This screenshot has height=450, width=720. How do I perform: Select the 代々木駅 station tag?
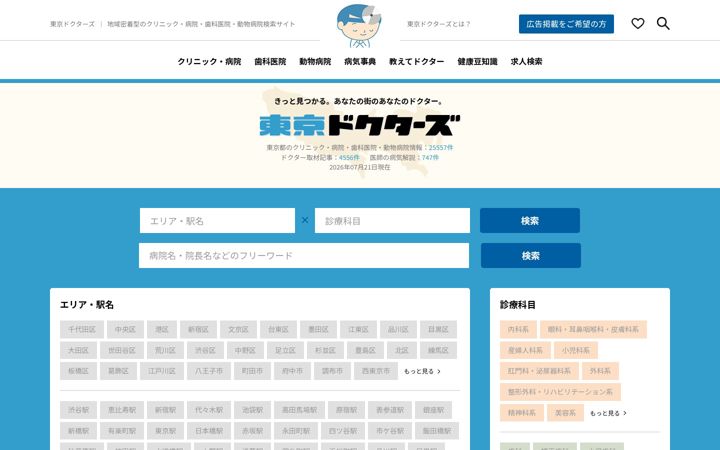[208, 410]
